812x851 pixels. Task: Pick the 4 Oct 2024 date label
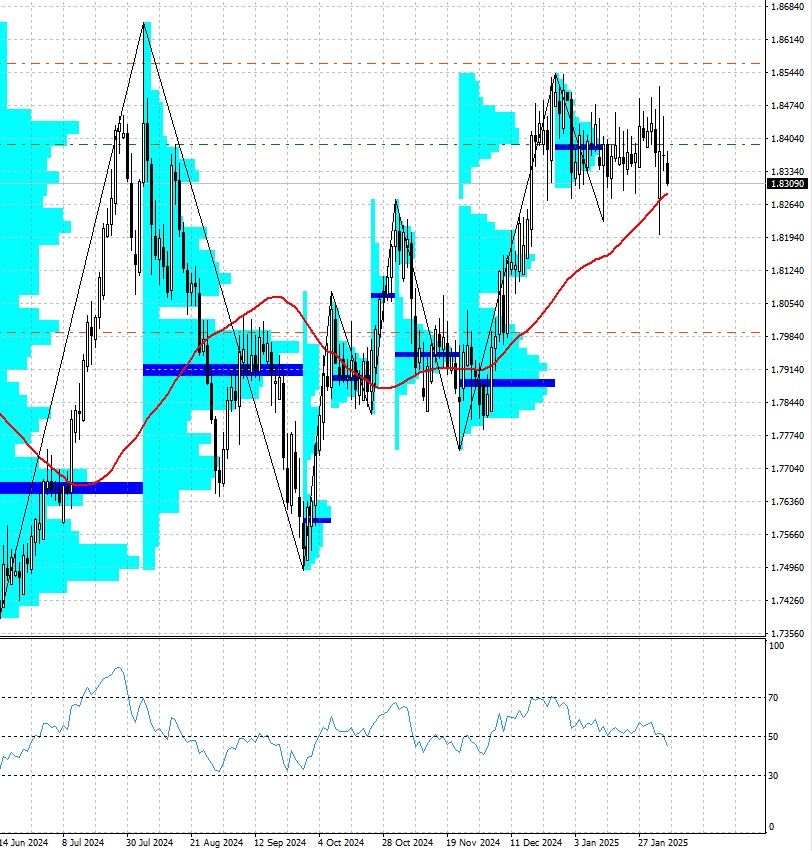[x=341, y=842]
